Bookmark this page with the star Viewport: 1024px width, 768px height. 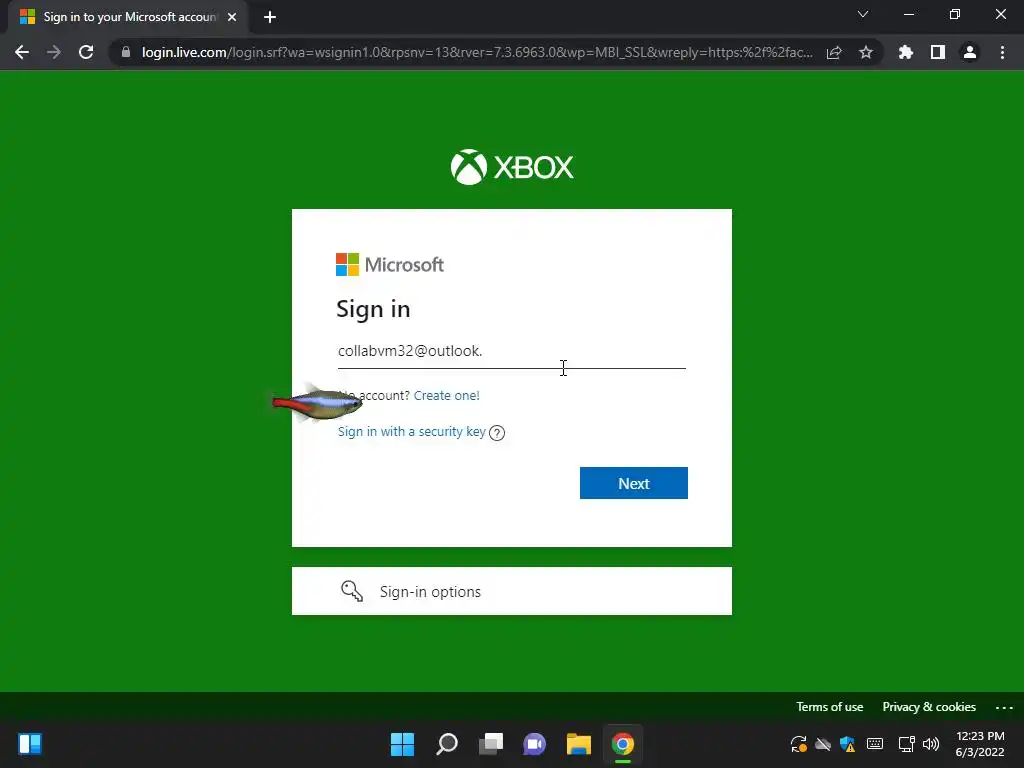(x=866, y=52)
